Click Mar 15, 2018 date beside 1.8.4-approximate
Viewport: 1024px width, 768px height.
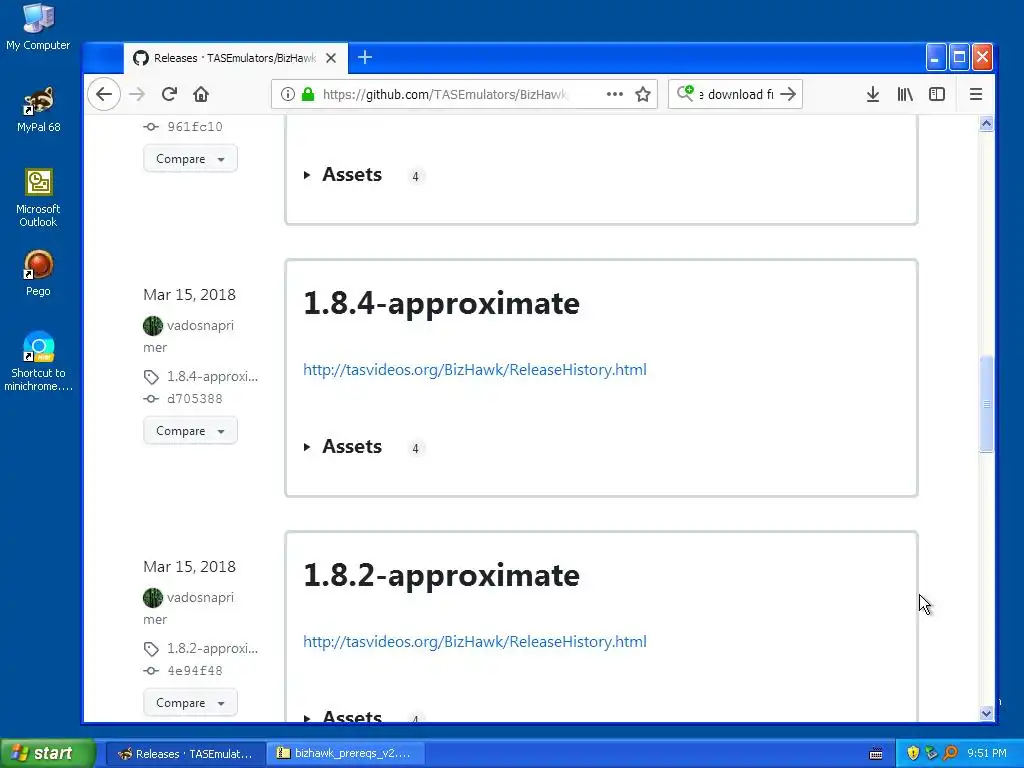189,295
